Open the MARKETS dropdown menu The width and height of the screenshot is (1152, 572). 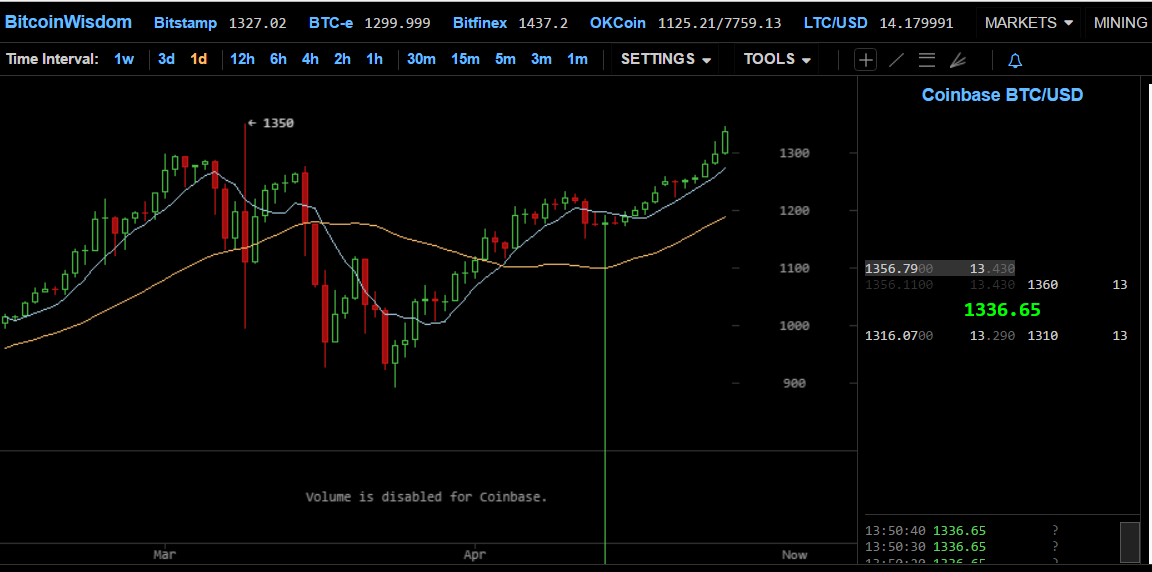tap(1029, 23)
